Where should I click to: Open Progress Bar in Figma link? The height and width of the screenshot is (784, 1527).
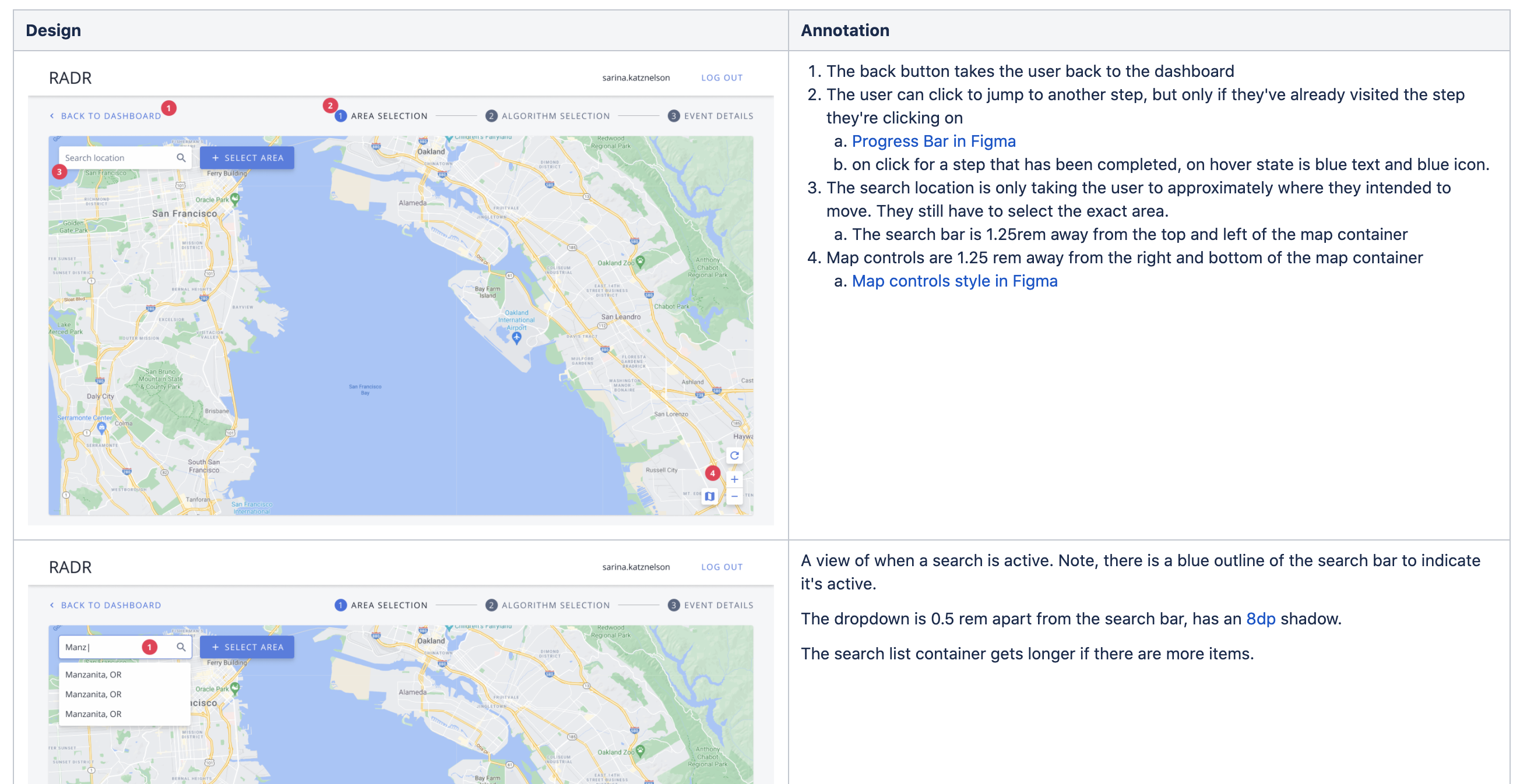933,141
